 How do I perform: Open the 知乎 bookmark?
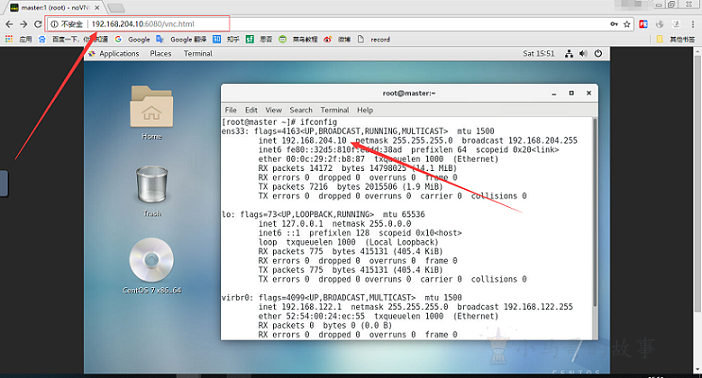point(226,39)
